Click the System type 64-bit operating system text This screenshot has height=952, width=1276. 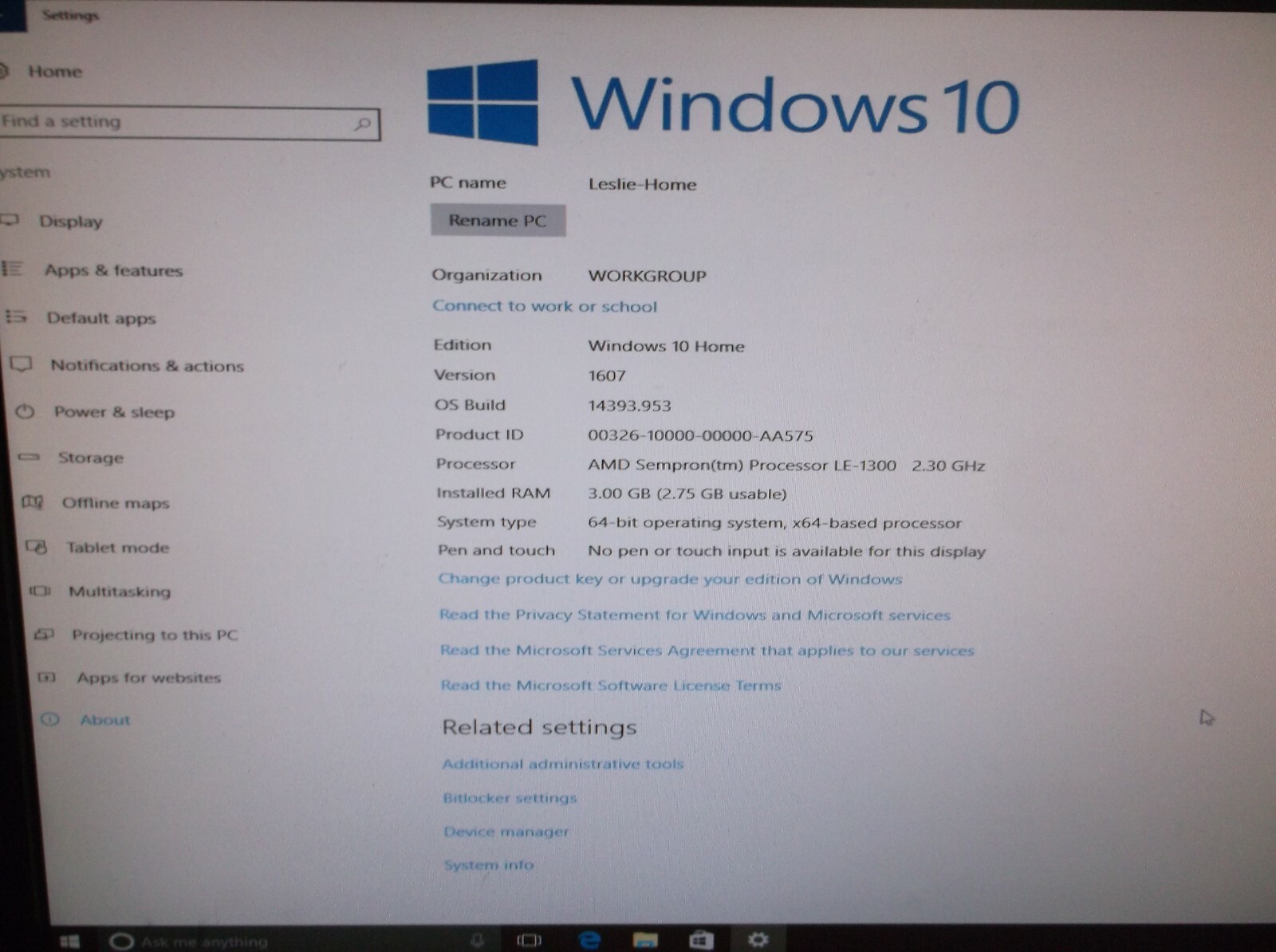(775, 523)
